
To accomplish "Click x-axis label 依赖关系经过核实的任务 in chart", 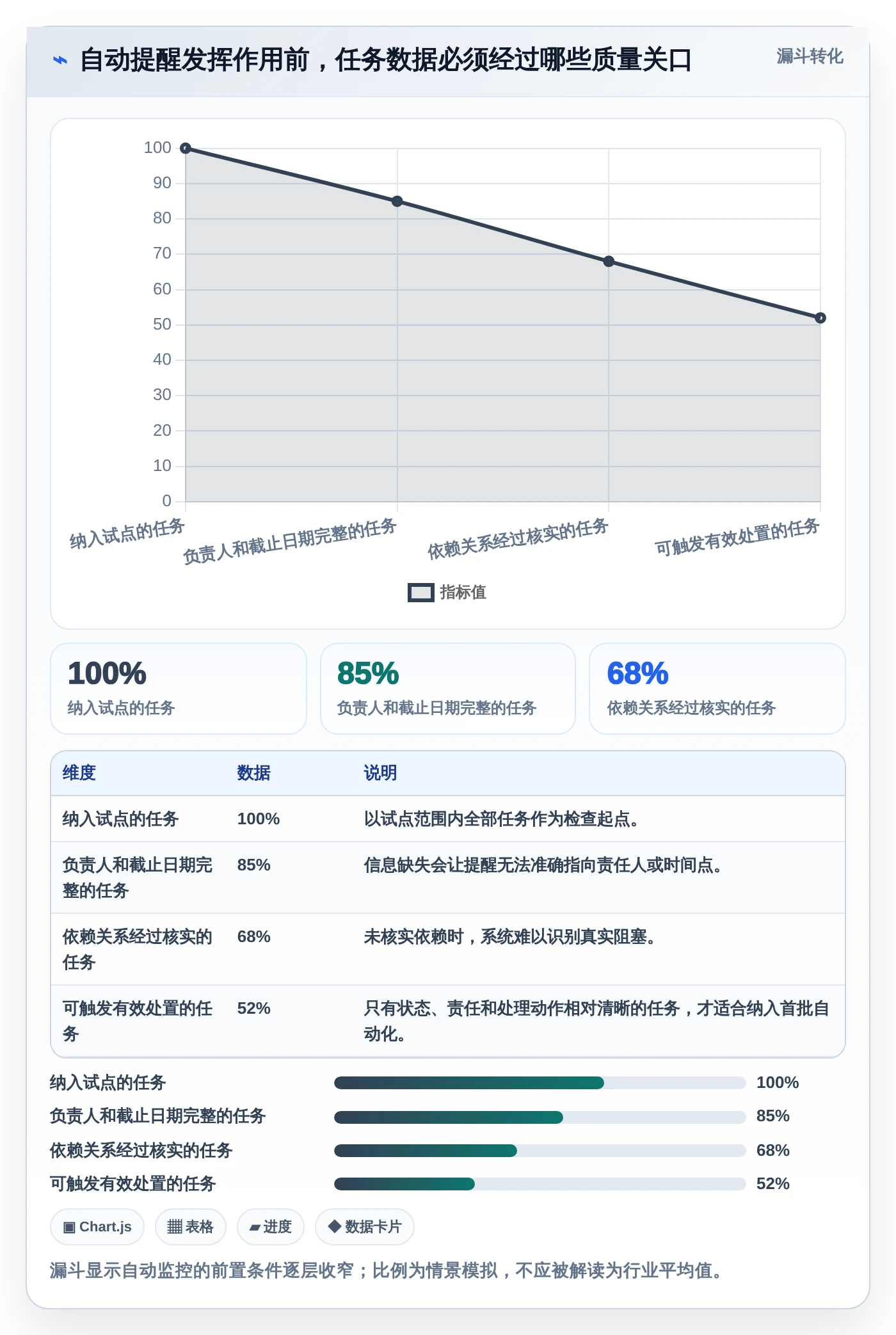I will click(518, 538).
